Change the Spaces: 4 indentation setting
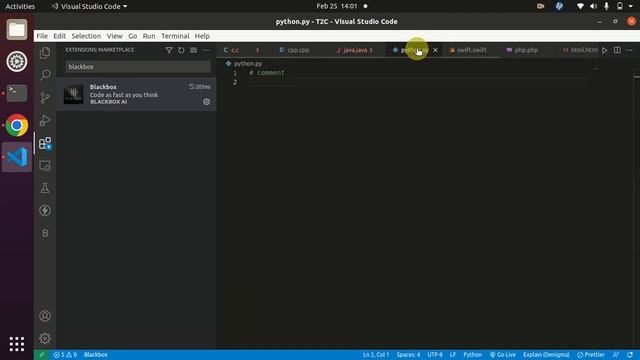 tap(408, 355)
